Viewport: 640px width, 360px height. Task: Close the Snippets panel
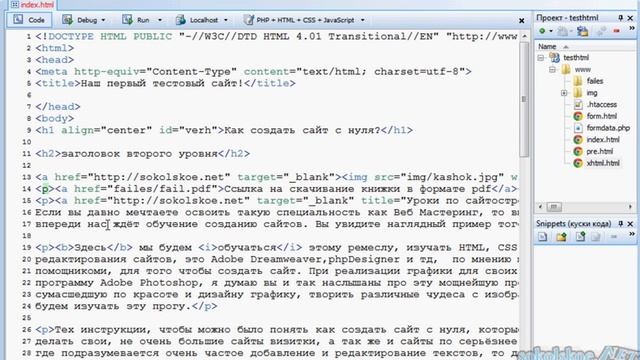tap(630, 224)
